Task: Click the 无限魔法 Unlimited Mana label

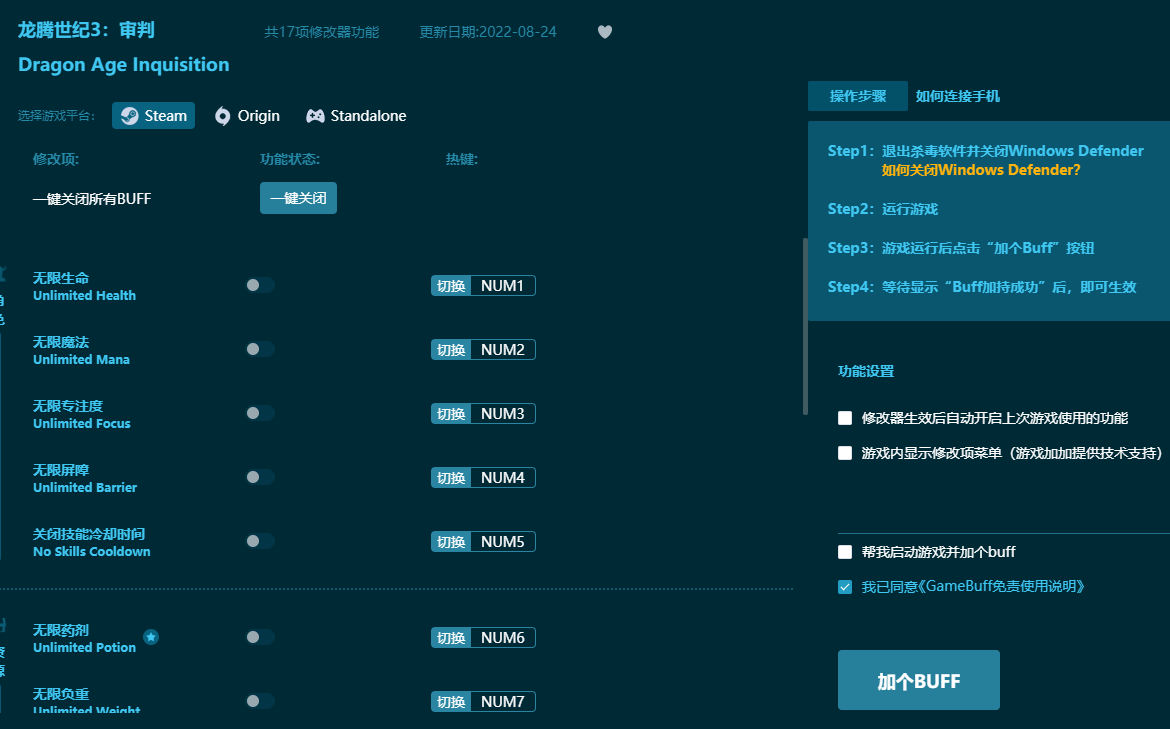Action: (x=81, y=351)
